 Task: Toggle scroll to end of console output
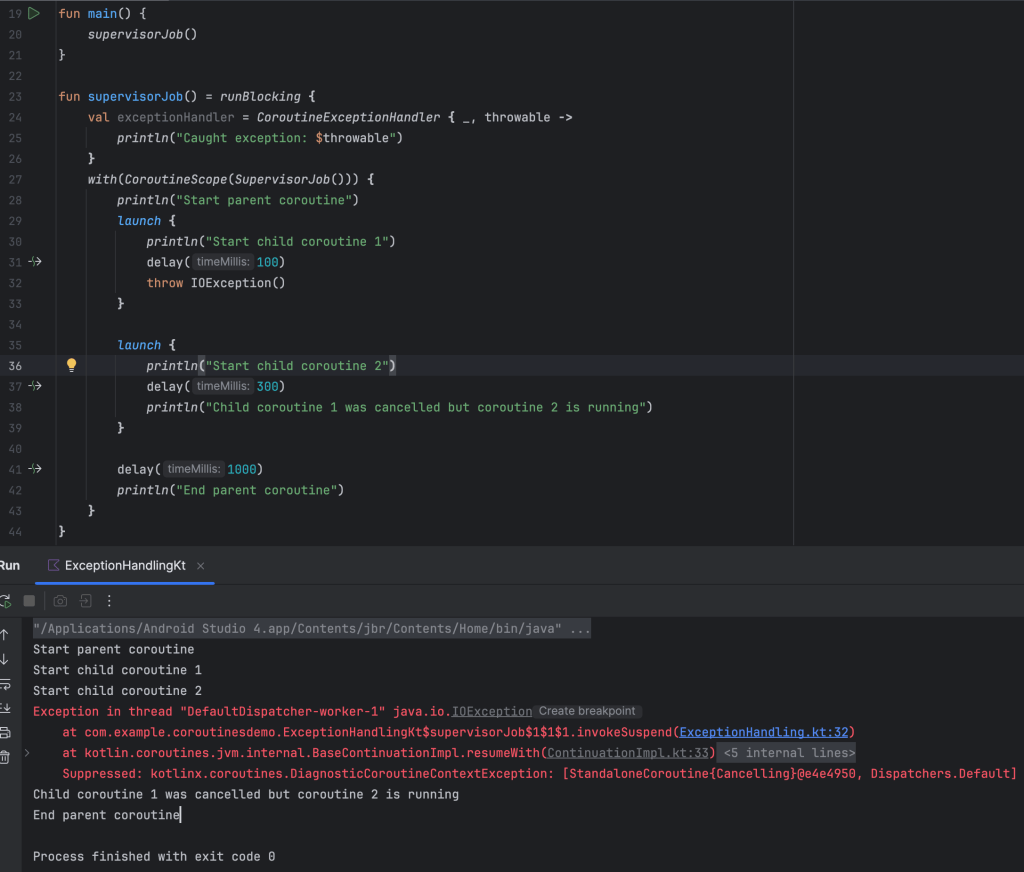tap(5, 709)
